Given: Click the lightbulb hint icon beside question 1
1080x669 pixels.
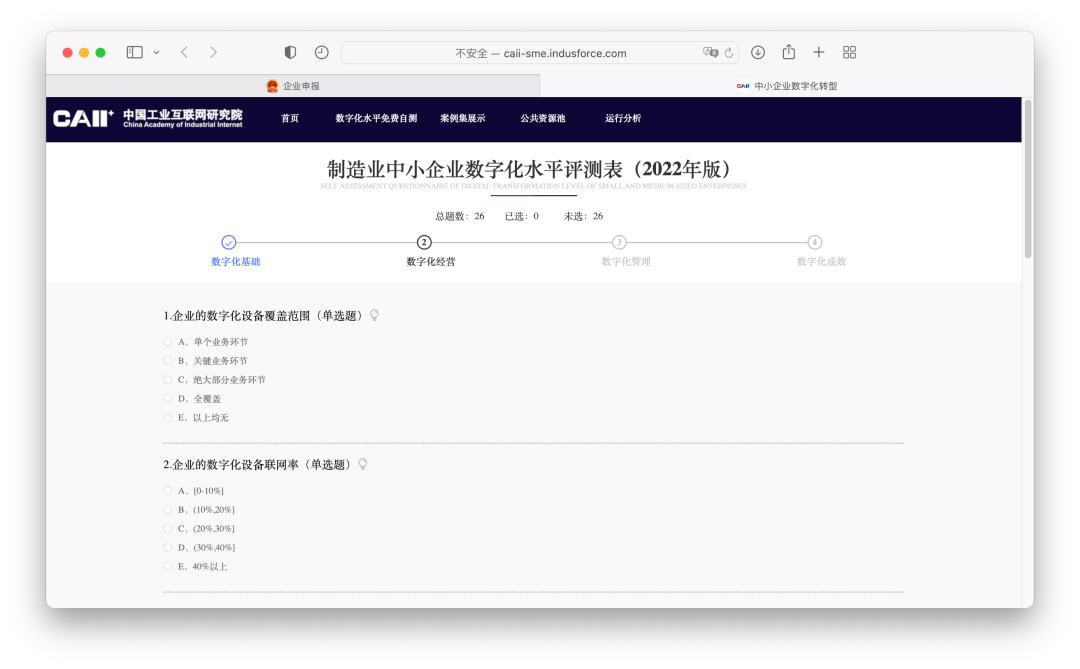Looking at the screenshot, I should (x=376, y=314).
